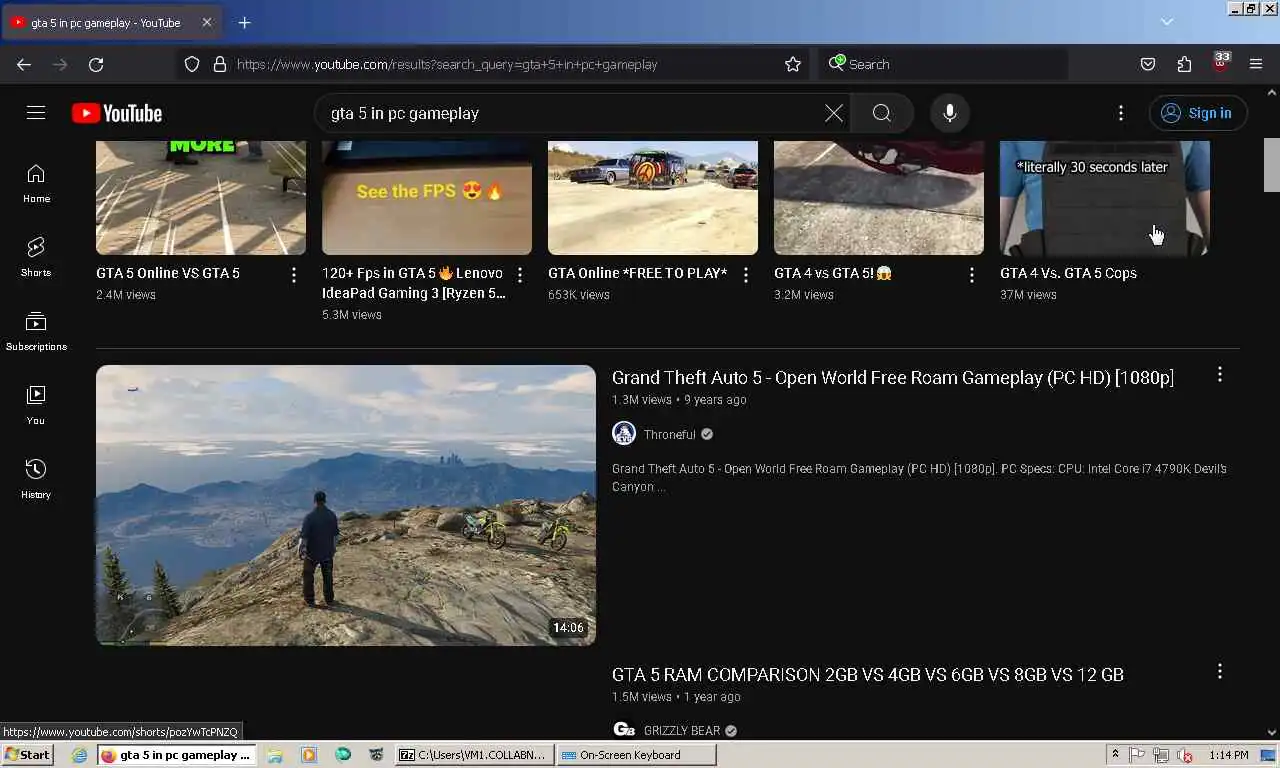Go to Home in the sidebar

click(36, 184)
